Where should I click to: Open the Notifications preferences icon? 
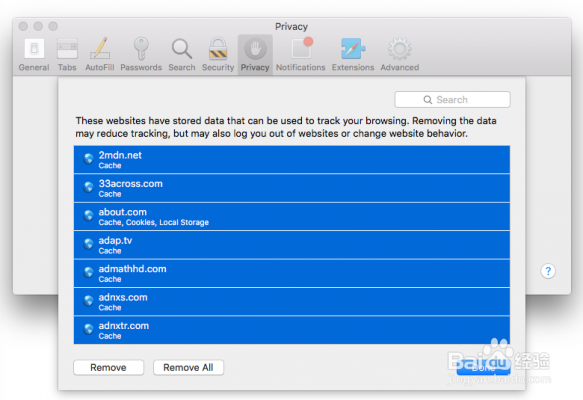click(302, 48)
